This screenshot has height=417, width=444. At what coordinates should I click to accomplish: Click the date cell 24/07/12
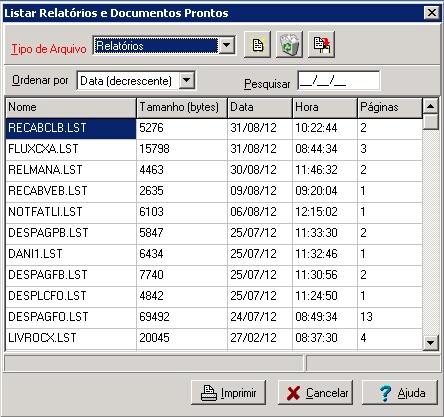click(260, 317)
